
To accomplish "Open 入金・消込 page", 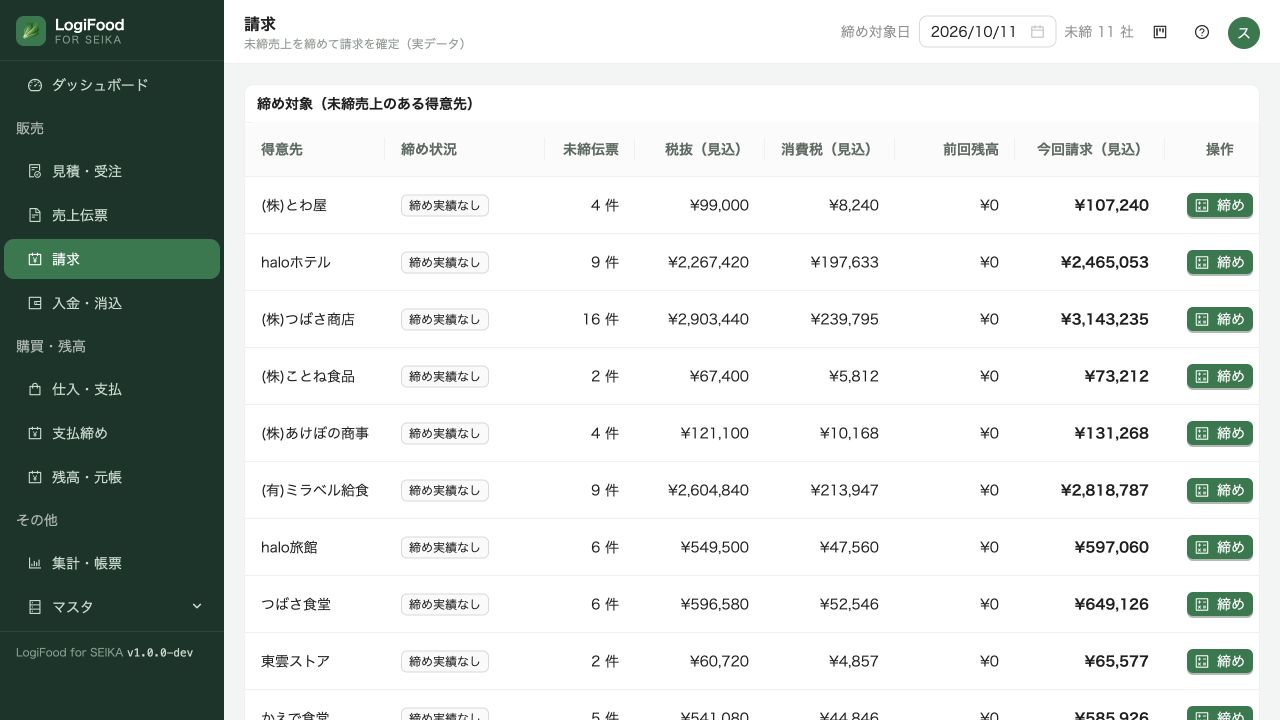I will (112, 303).
